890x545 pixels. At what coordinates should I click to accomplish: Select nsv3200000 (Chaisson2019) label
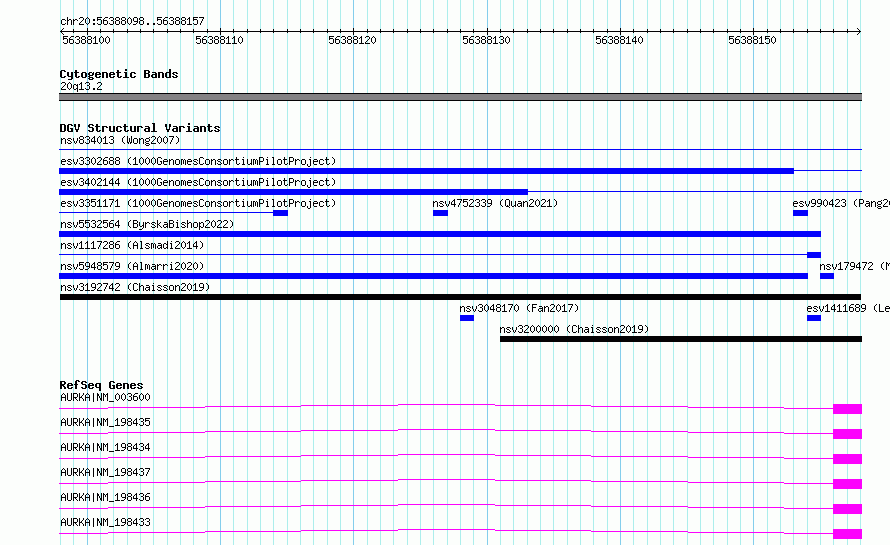click(x=574, y=329)
